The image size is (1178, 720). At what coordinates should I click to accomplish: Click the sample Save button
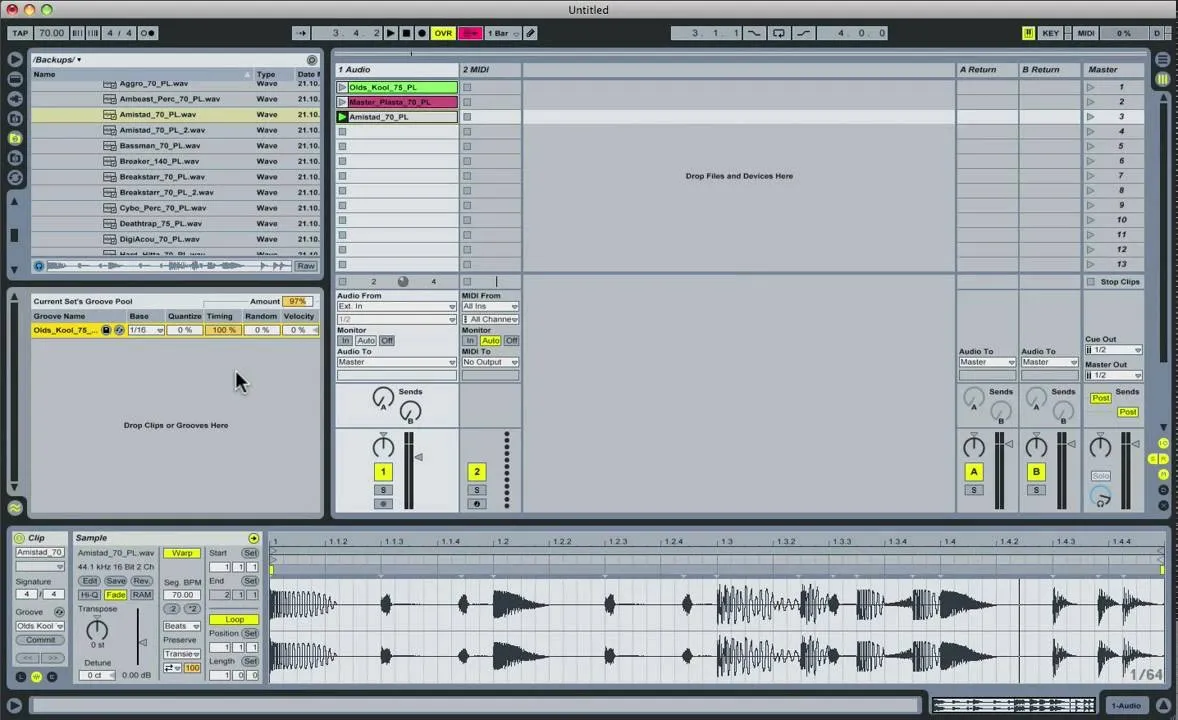[x=116, y=581]
